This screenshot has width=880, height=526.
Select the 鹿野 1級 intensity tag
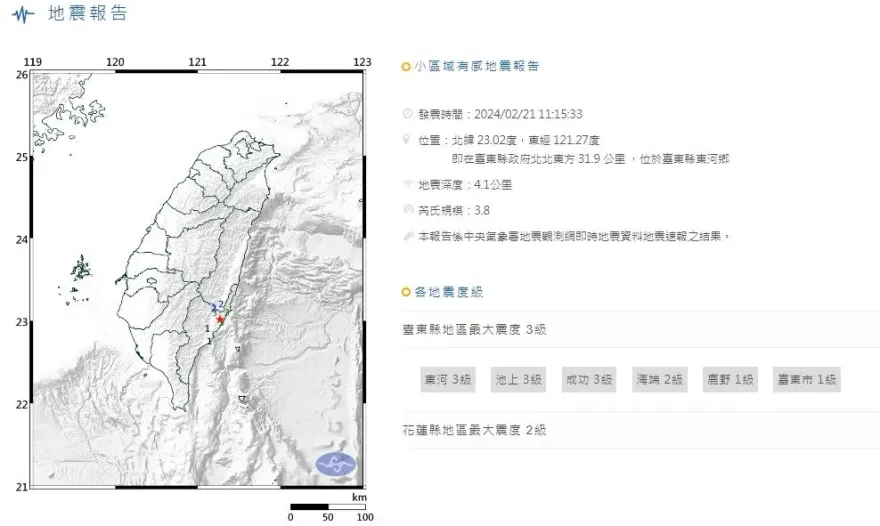(x=731, y=380)
